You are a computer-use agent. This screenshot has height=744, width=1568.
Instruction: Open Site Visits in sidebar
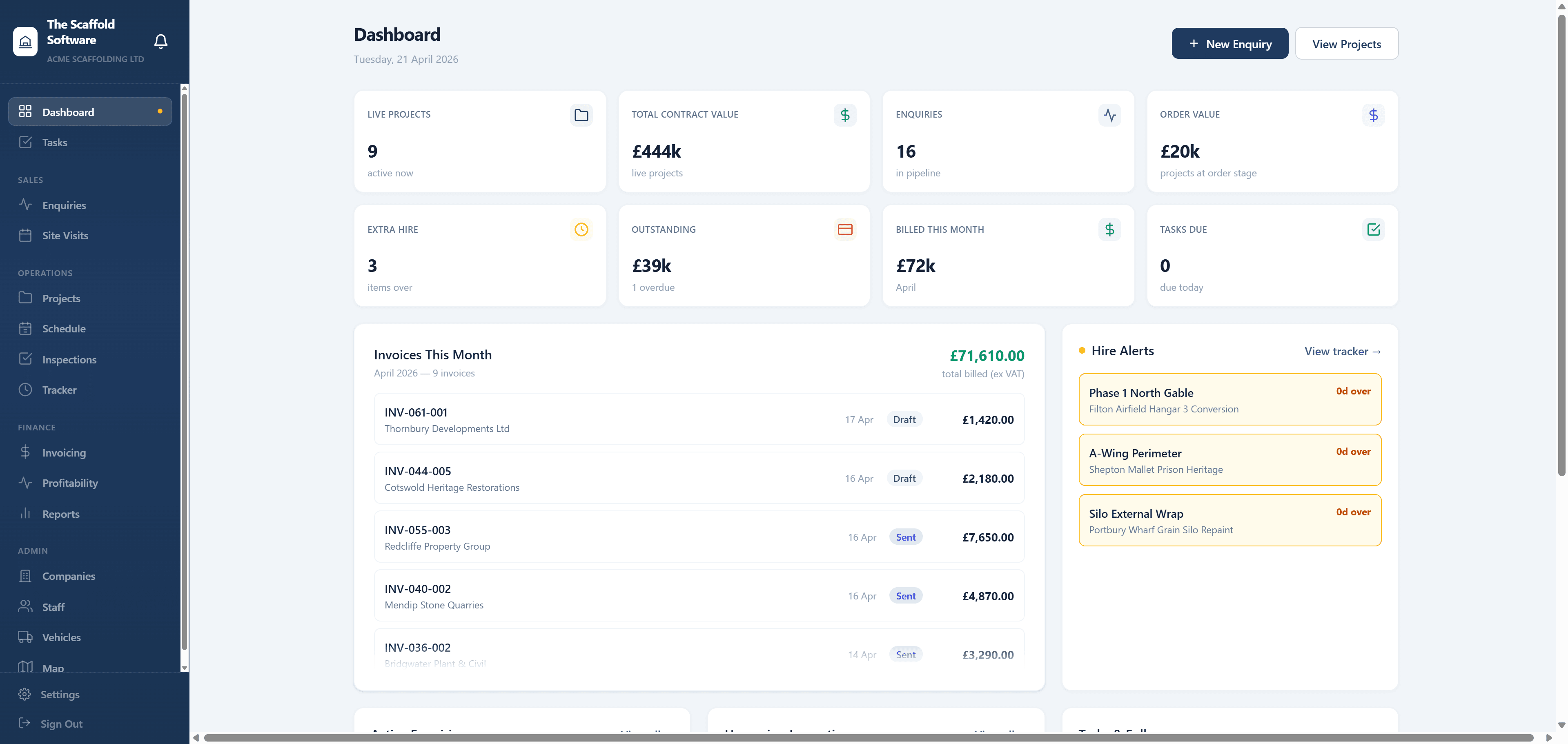point(90,236)
